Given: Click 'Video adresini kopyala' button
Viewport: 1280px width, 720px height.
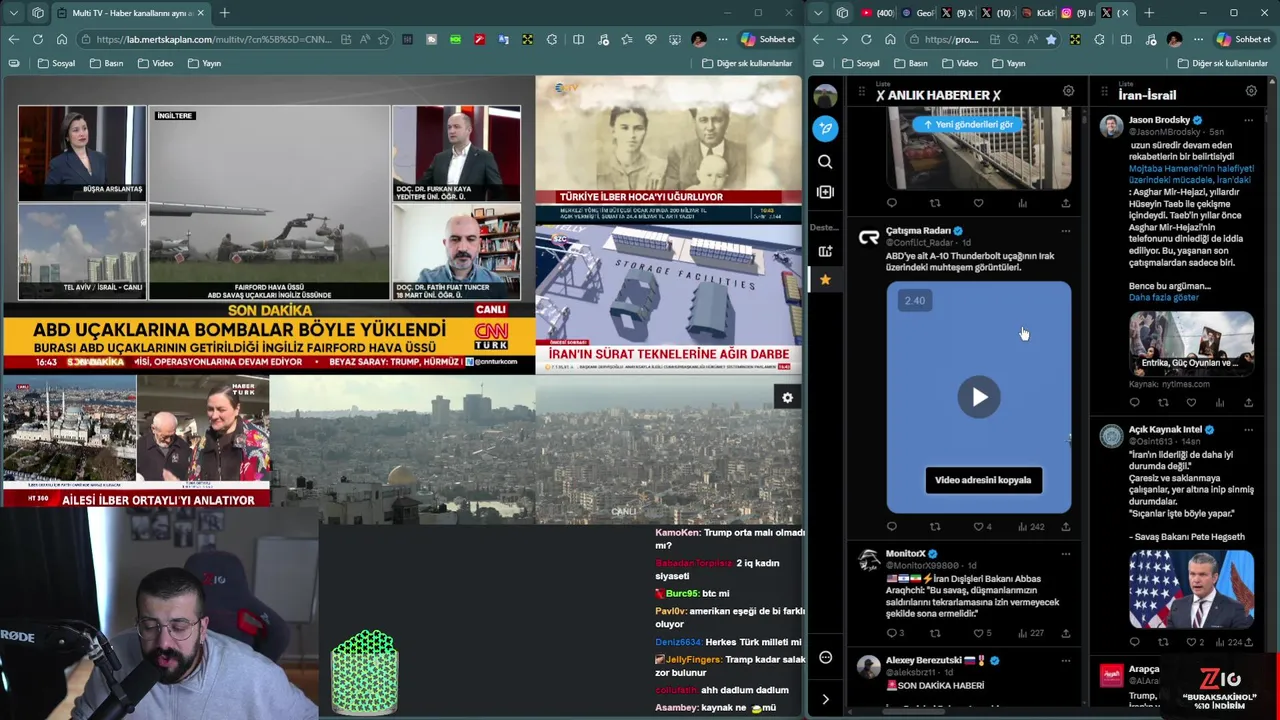Looking at the screenshot, I should tap(982, 480).
